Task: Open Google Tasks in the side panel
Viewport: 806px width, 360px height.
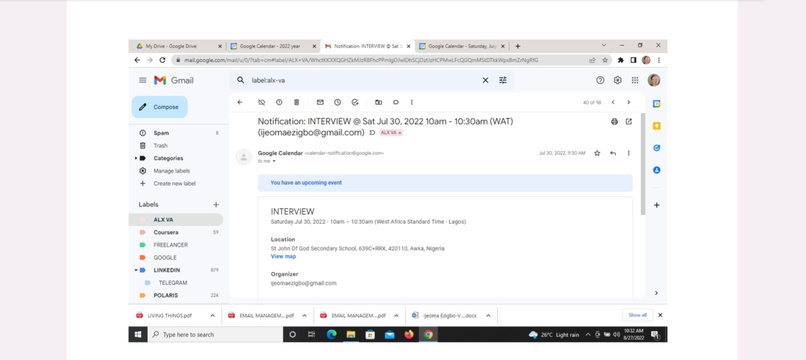Action: [656, 148]
